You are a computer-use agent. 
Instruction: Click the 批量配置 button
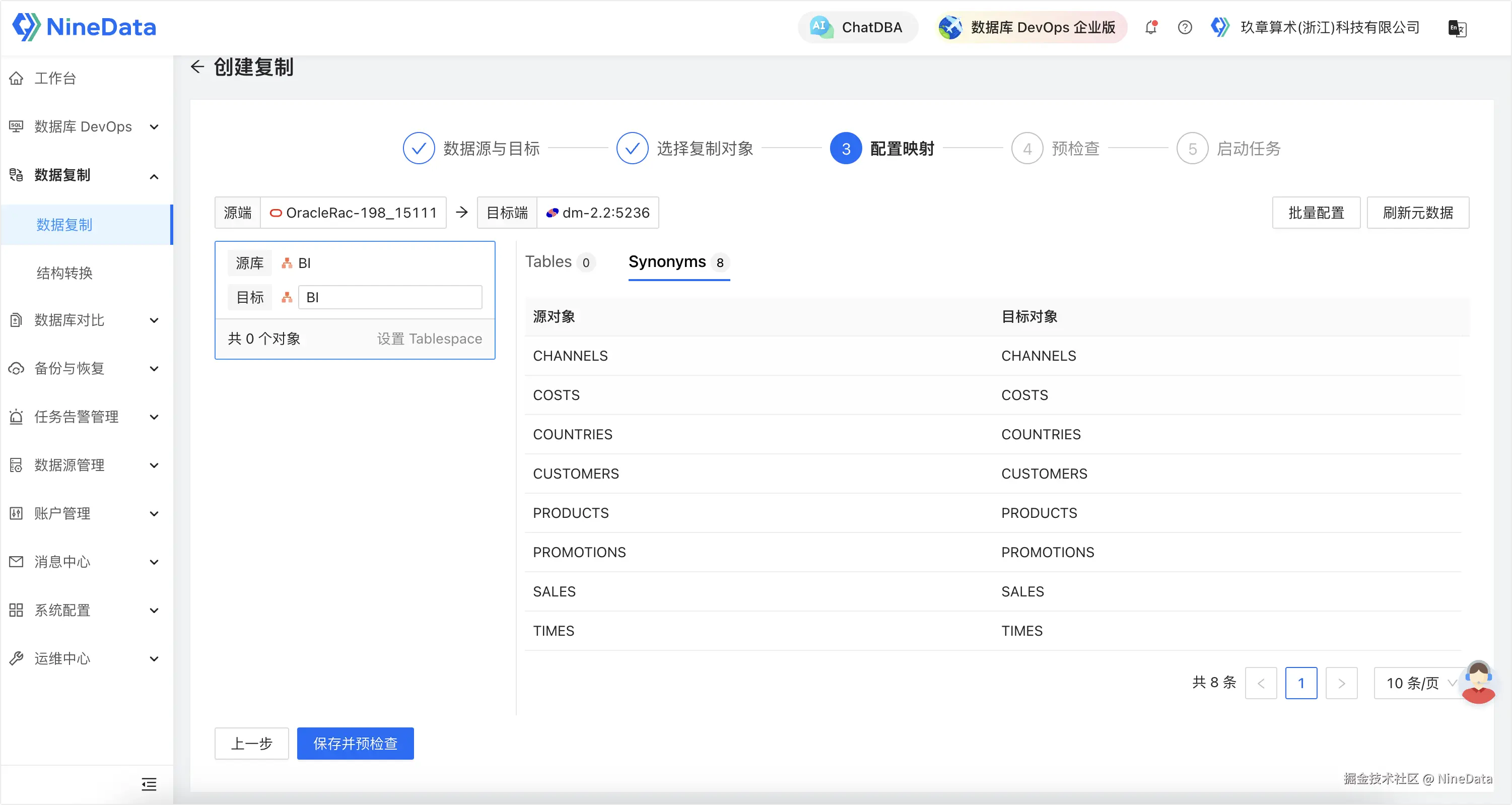point(1316,213)
